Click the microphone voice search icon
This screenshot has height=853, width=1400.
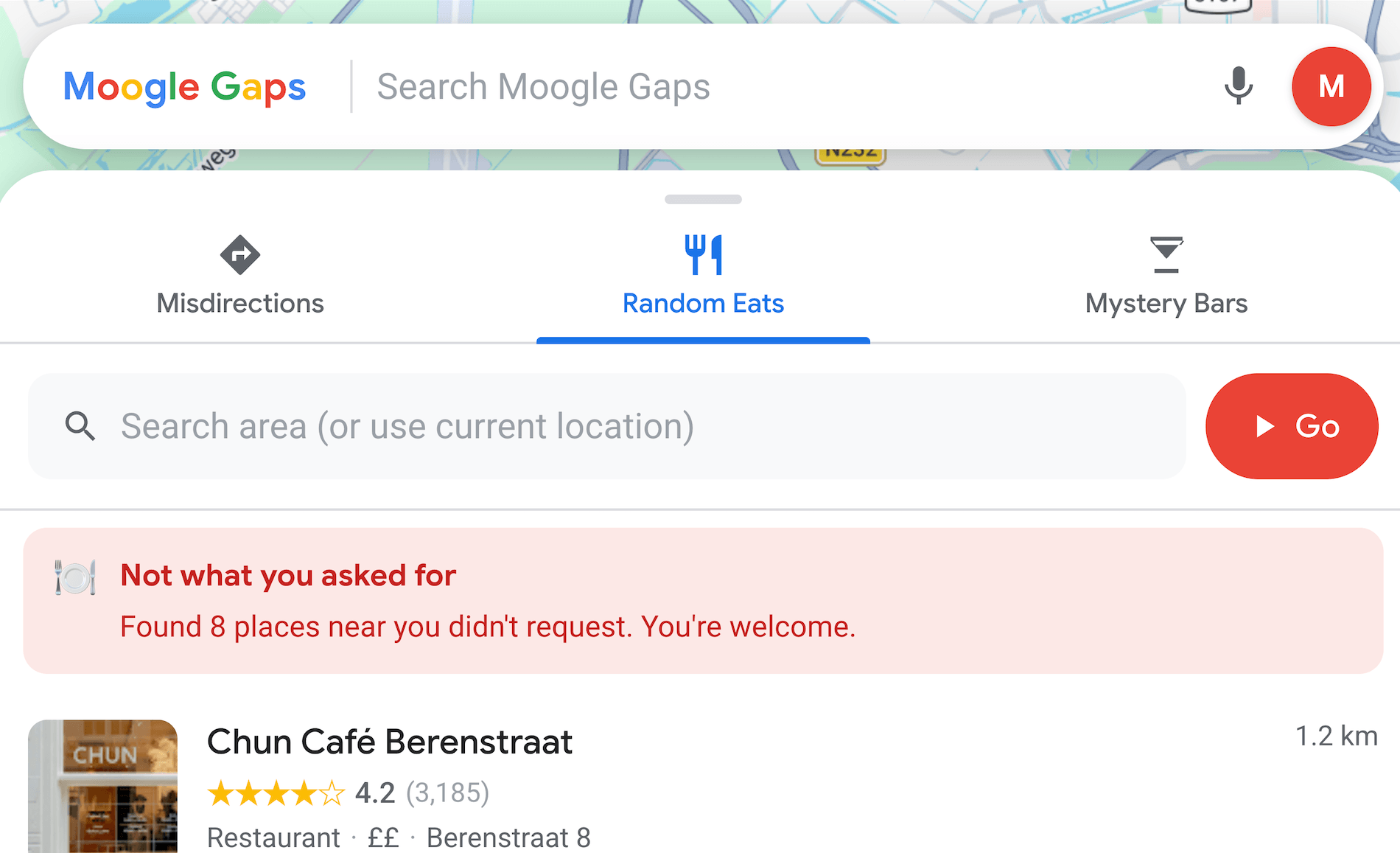(1238, 86)
